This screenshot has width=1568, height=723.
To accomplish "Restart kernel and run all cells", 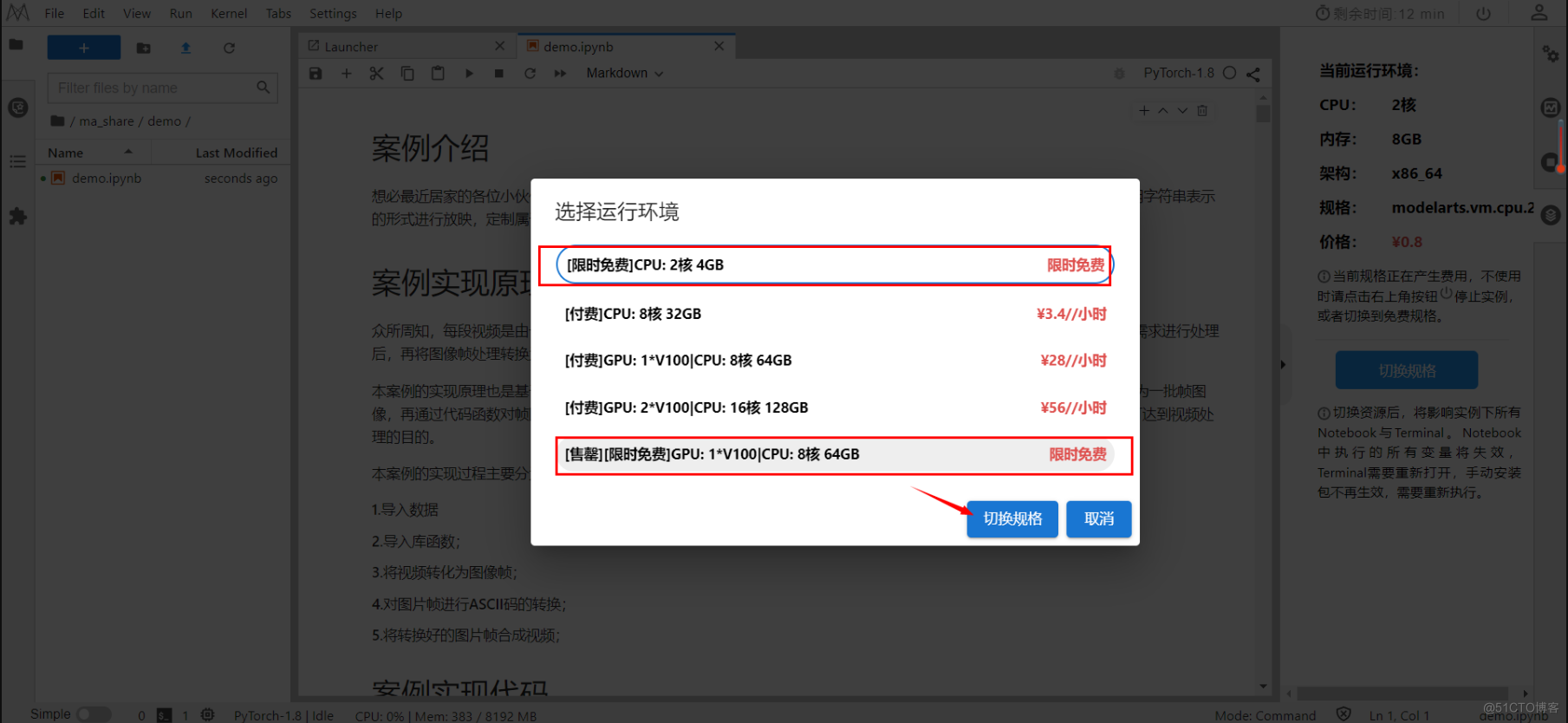I will (x=560, y=74).
